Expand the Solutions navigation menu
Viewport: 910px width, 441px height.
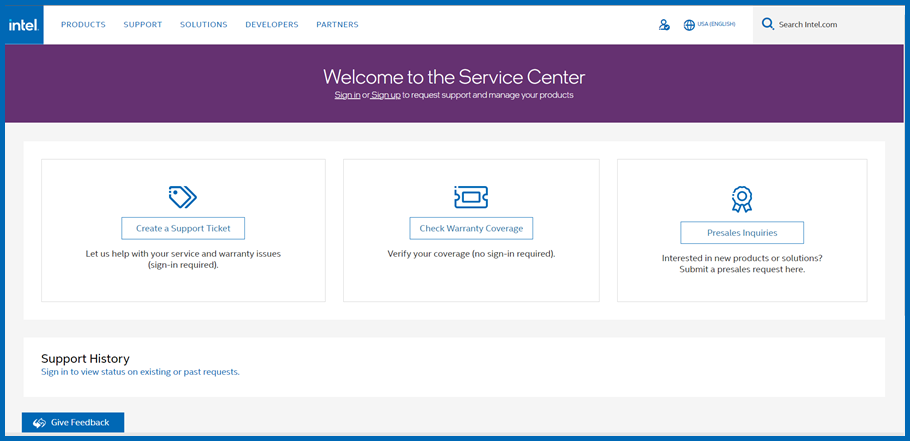point(203,25)
